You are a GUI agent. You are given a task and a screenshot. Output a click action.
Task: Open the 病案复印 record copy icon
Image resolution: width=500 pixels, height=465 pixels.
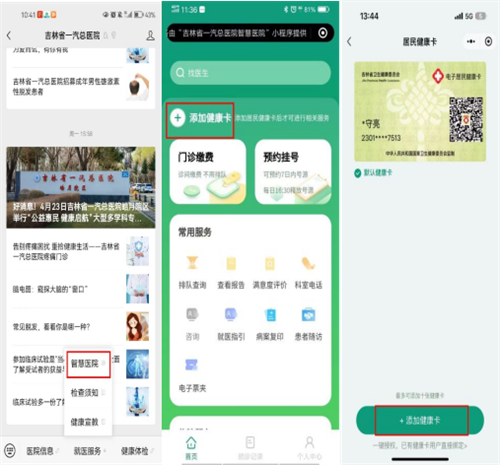coord(270,315)
